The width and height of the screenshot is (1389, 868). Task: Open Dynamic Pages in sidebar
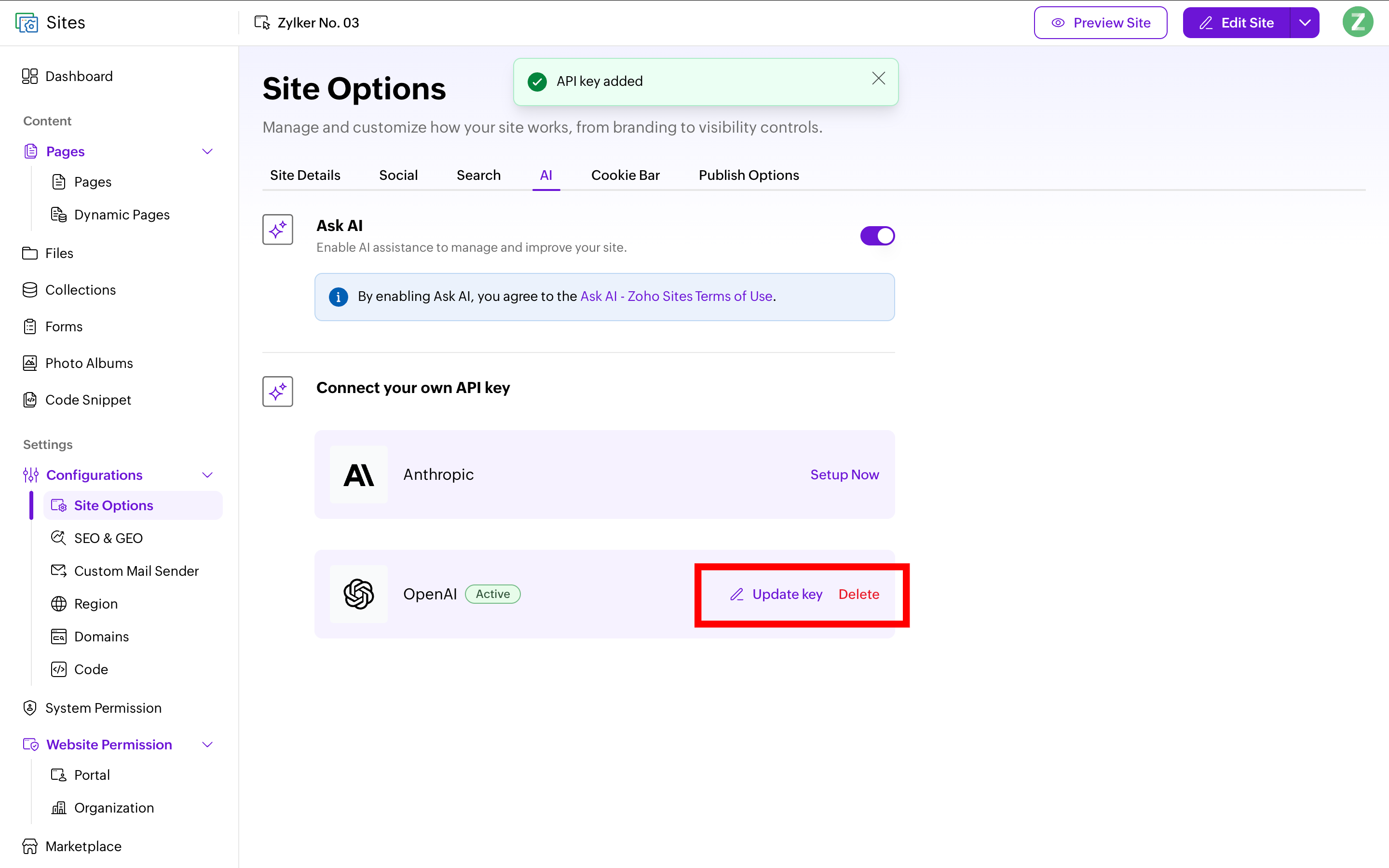click(122, 215)
